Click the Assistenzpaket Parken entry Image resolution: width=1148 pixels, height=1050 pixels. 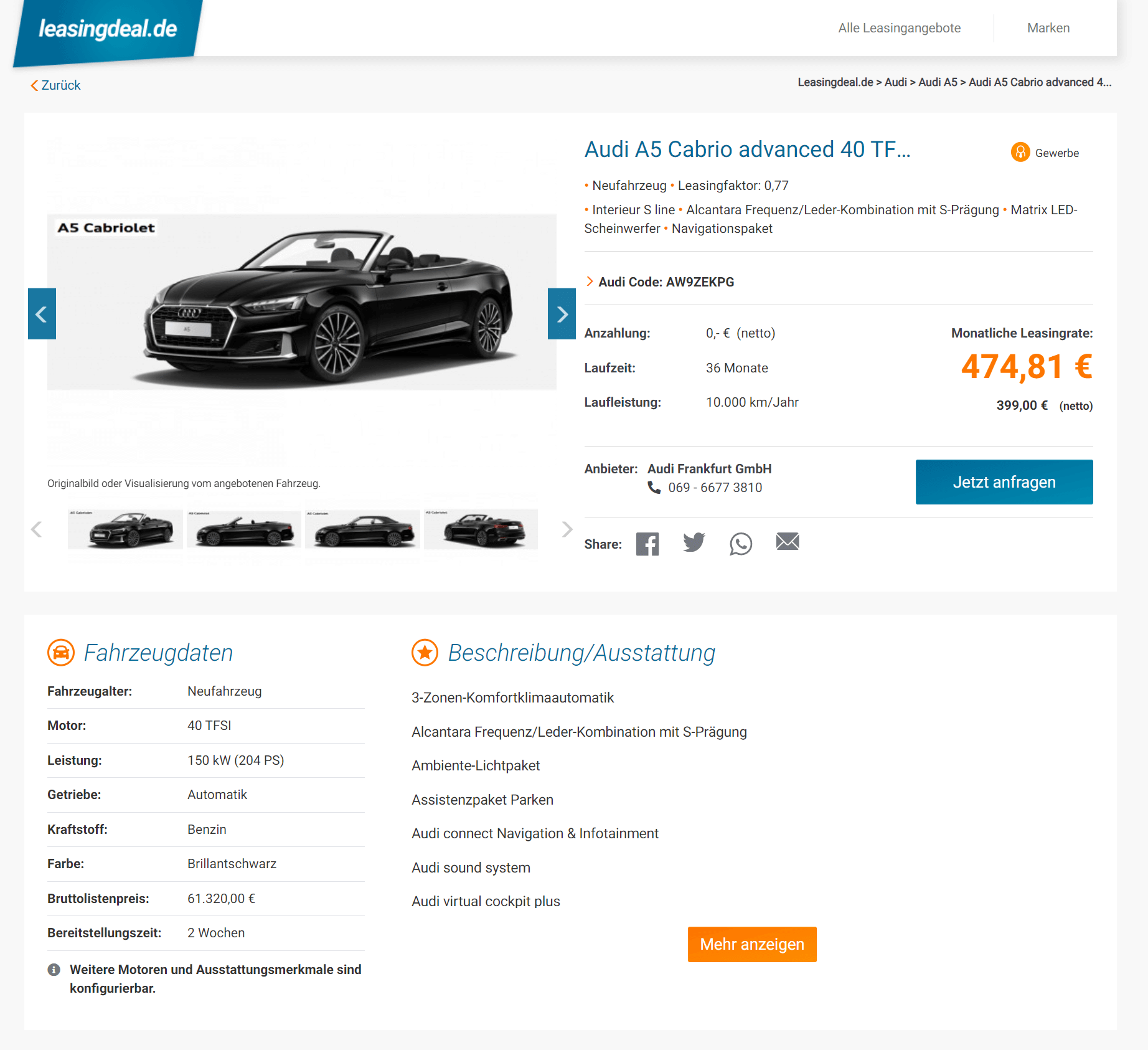[x=482, y=800]
